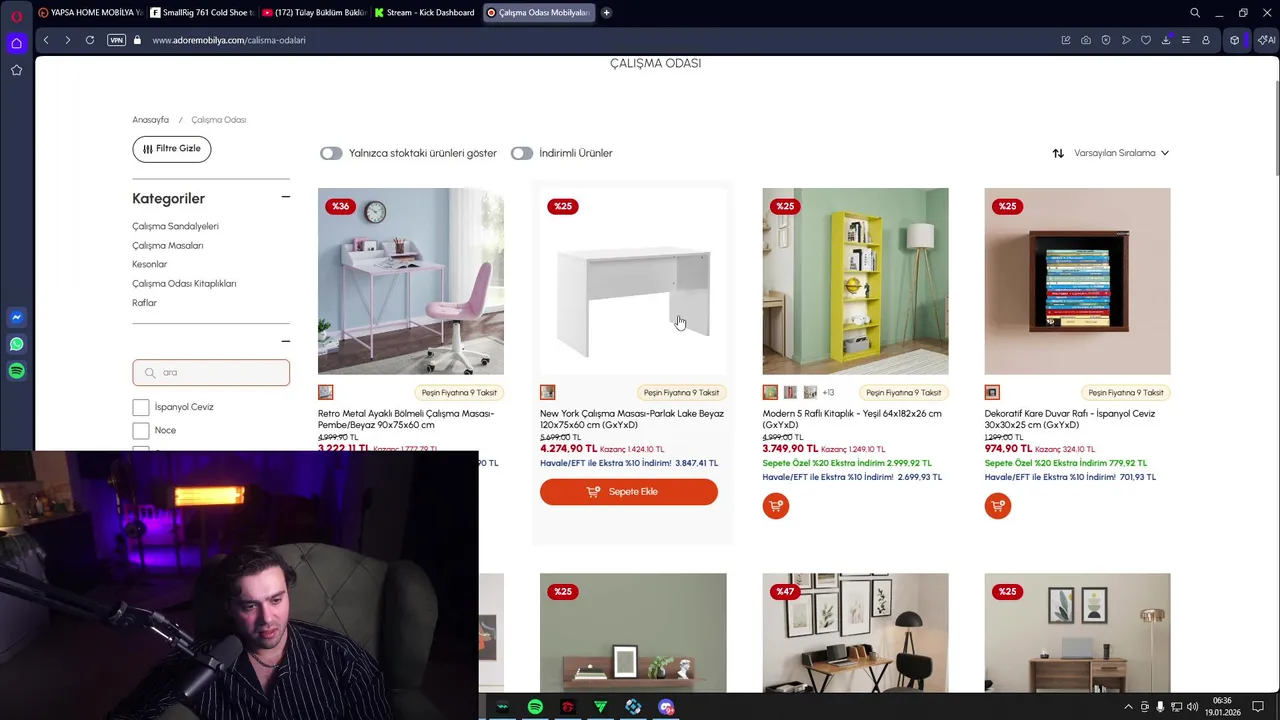Image resolution: width=1280 pixels, height=720 pixels.
Task: Reload the page with the refresh icon
Action: pyautogui.click(x=90, y=40)
